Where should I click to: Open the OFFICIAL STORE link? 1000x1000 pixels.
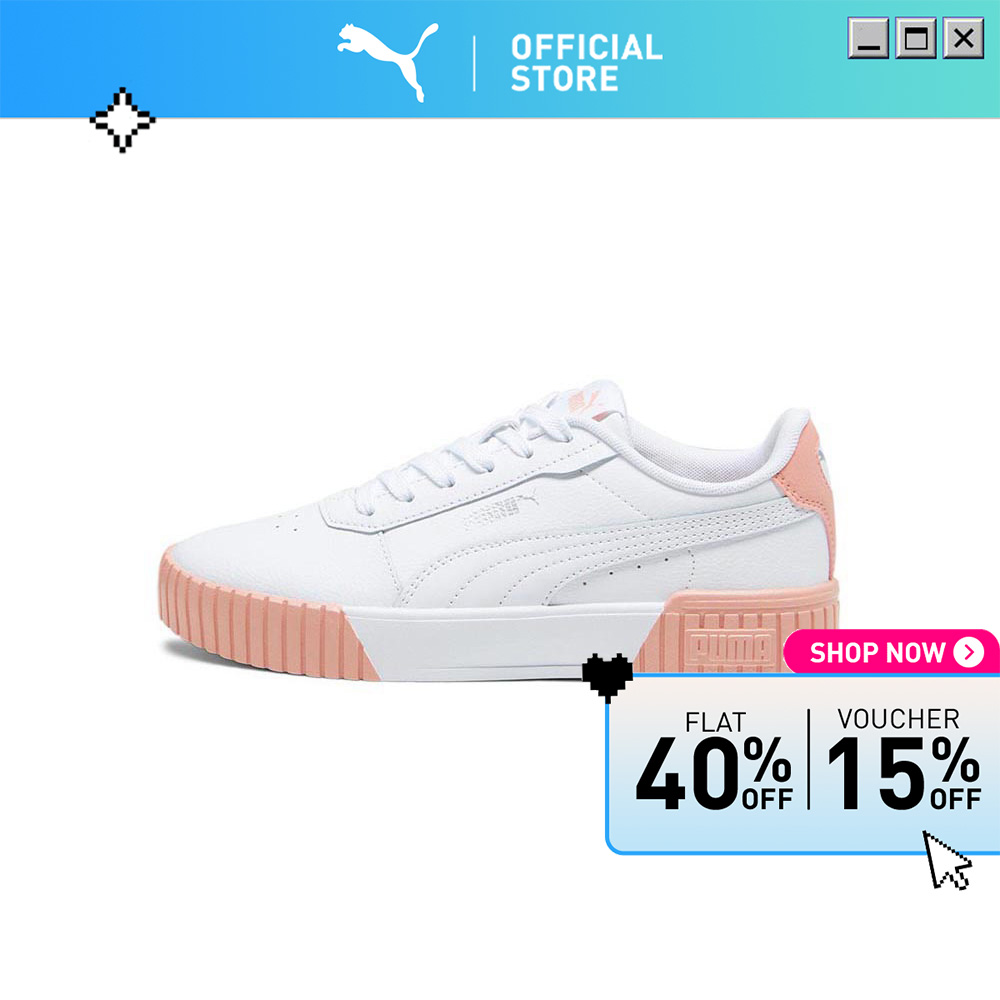click(x=586, y=62)
